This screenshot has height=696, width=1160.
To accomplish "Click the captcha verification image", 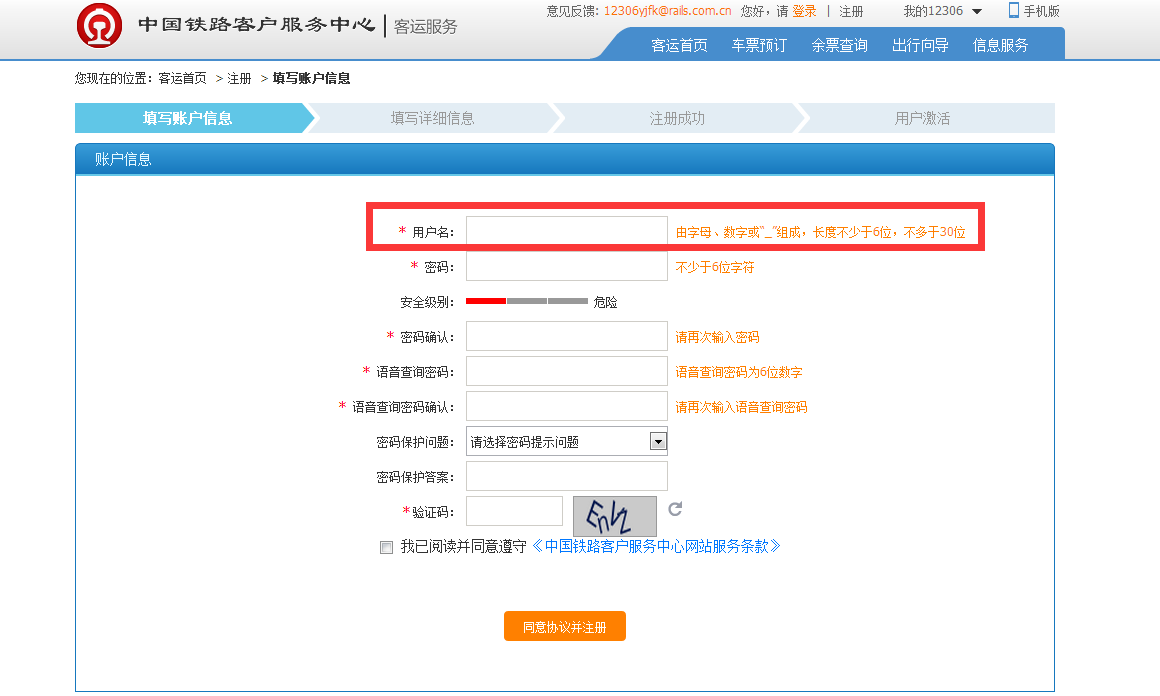I will tap(614, 516).
